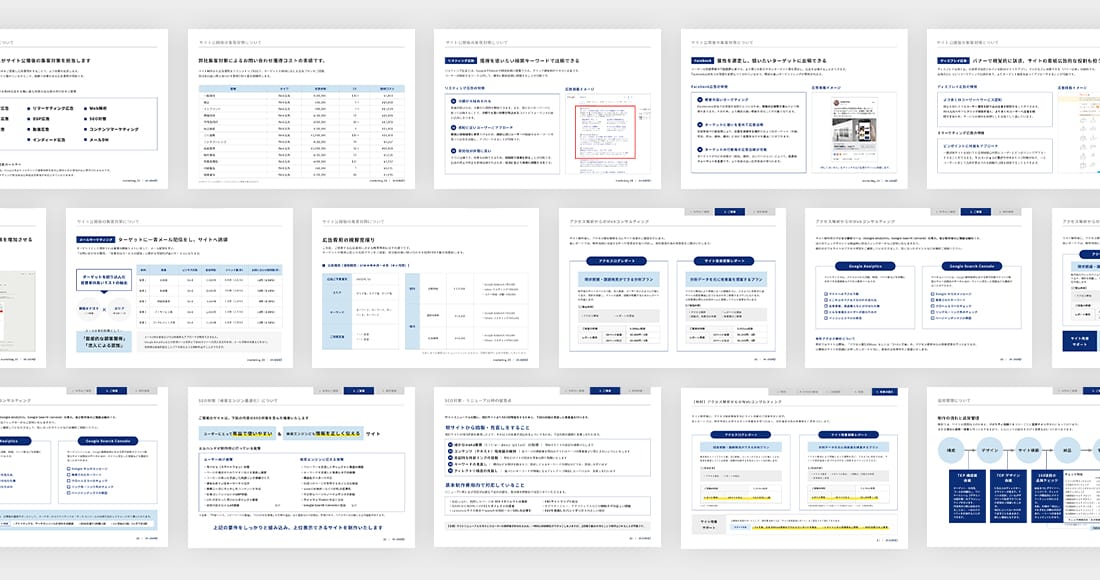Open the slide with Google Analytics and Search Console boxes
Viewport: 1100px width, 580px height.
(918, 288)
